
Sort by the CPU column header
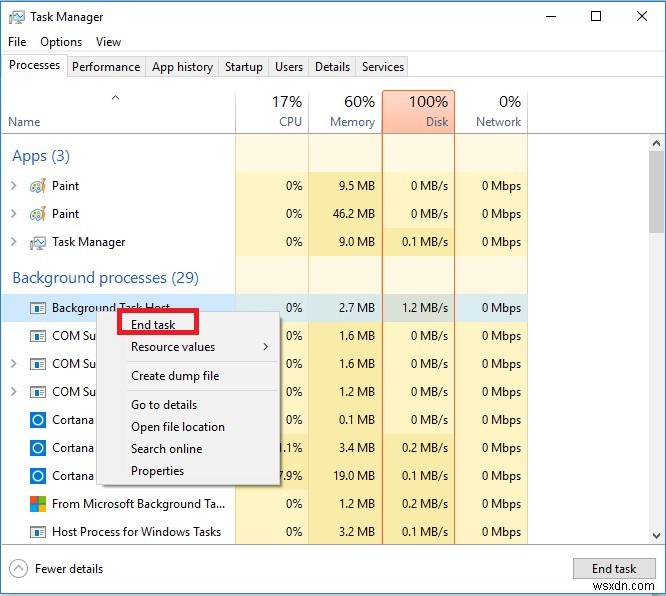click(272, 112)
